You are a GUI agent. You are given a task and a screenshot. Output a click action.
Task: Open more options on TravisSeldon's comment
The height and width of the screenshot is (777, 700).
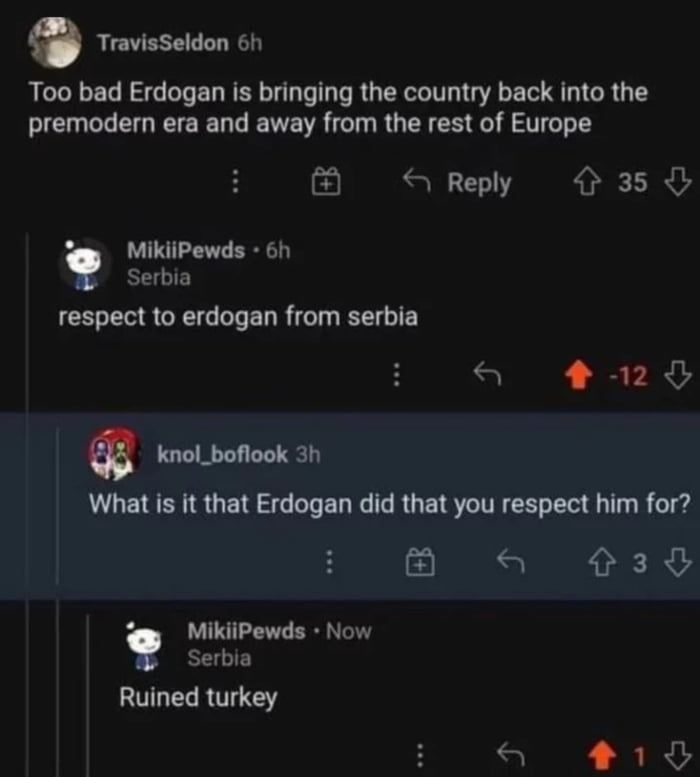coord(236,182)
